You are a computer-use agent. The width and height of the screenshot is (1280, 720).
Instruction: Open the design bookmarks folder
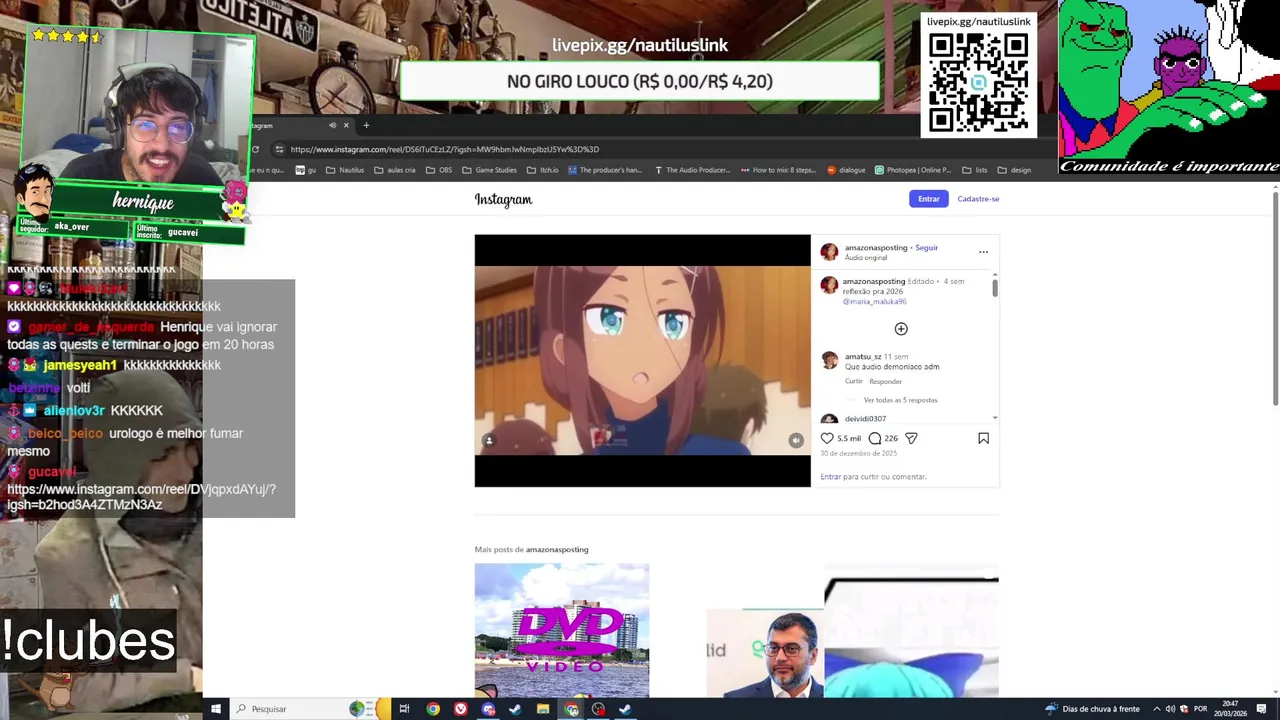coord(1014,170)
